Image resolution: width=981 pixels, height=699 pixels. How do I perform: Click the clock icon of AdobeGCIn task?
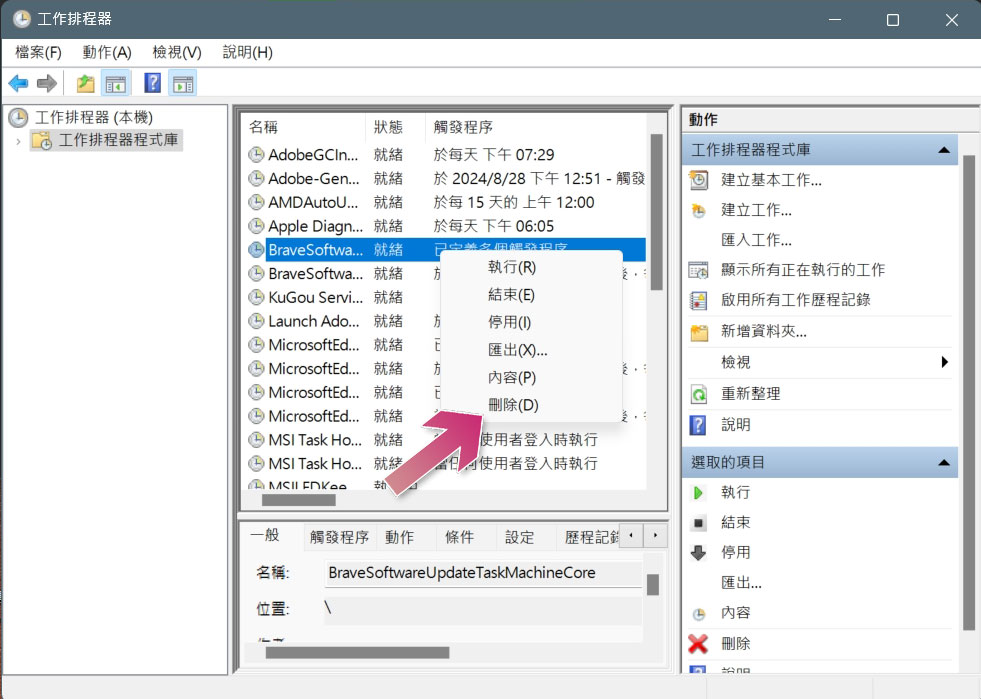(256, 155)
